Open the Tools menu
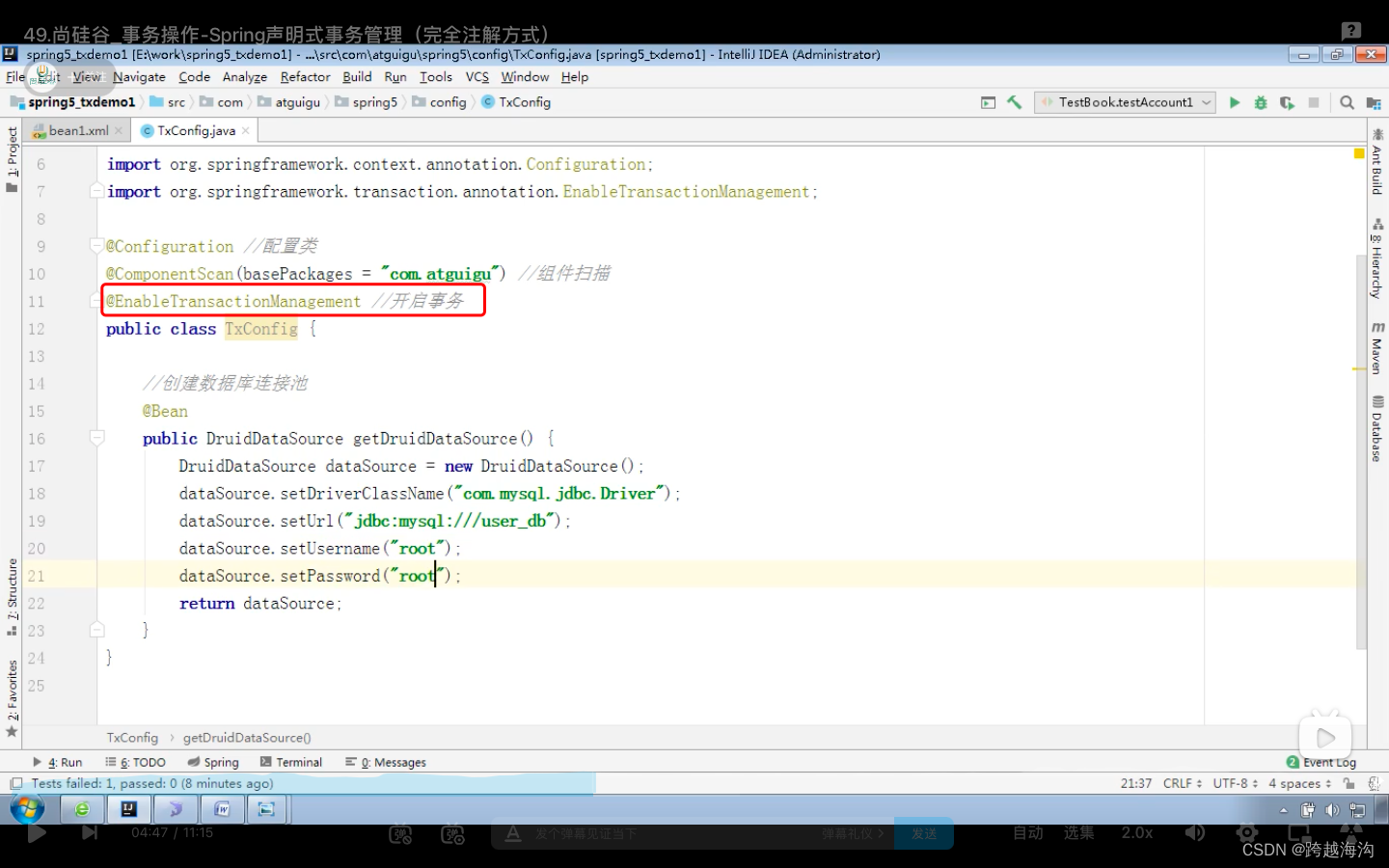The image size is (1389, 868). click(436, 77)
